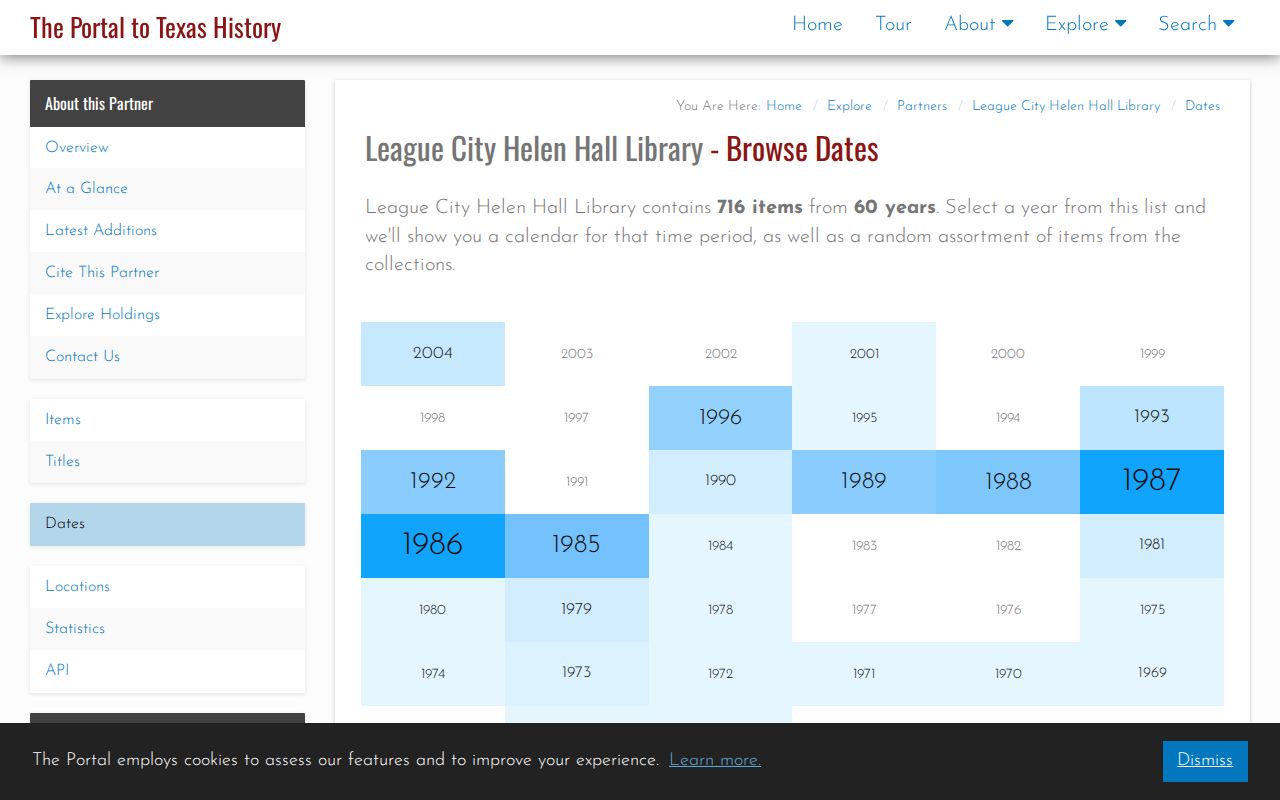
Task: Choose year 1996 tile
Action: point(720,418)
